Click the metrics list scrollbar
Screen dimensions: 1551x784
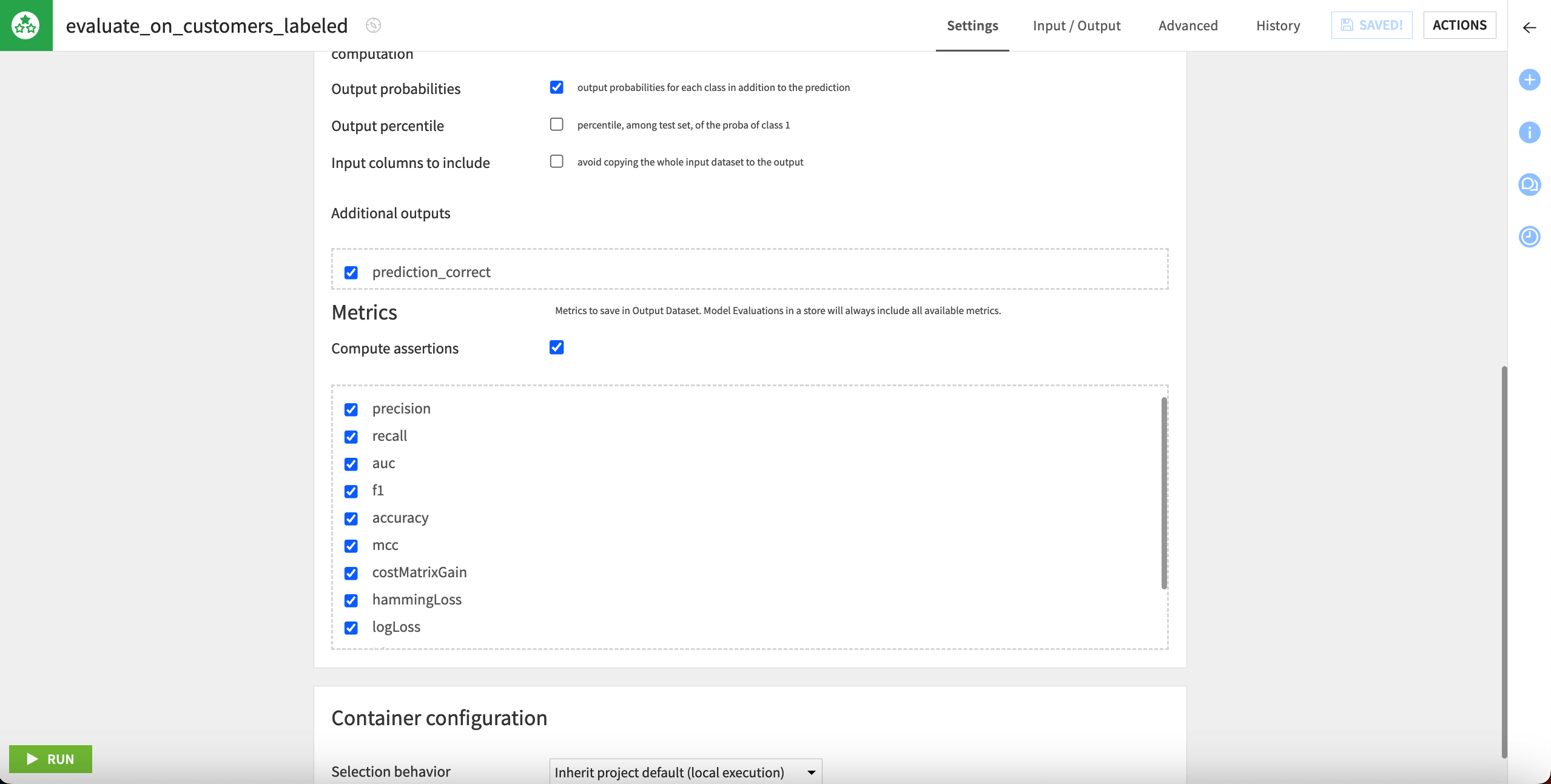[x=1163, y=492]
